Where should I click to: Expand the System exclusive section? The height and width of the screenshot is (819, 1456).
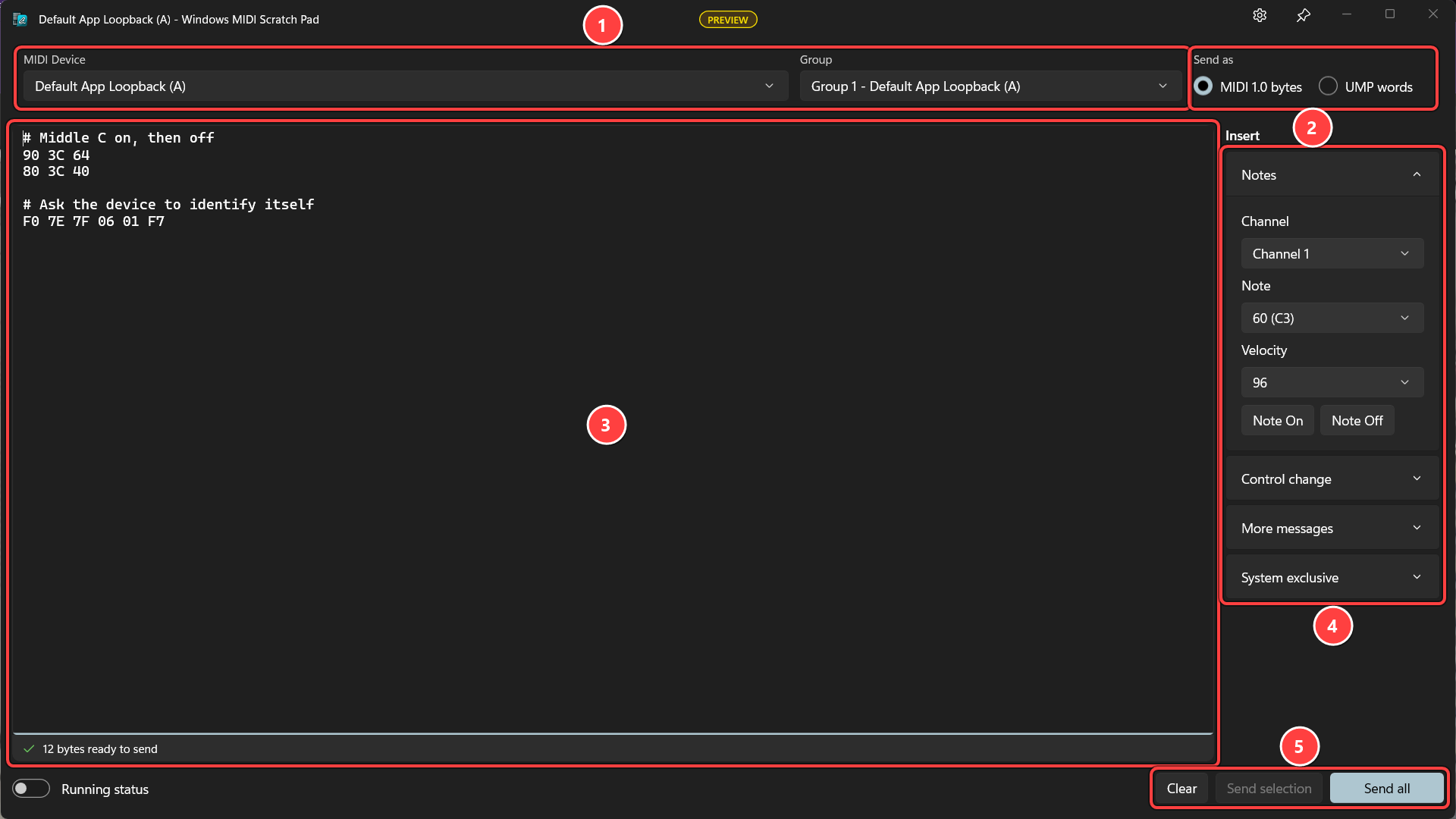tap(1332, 578)
